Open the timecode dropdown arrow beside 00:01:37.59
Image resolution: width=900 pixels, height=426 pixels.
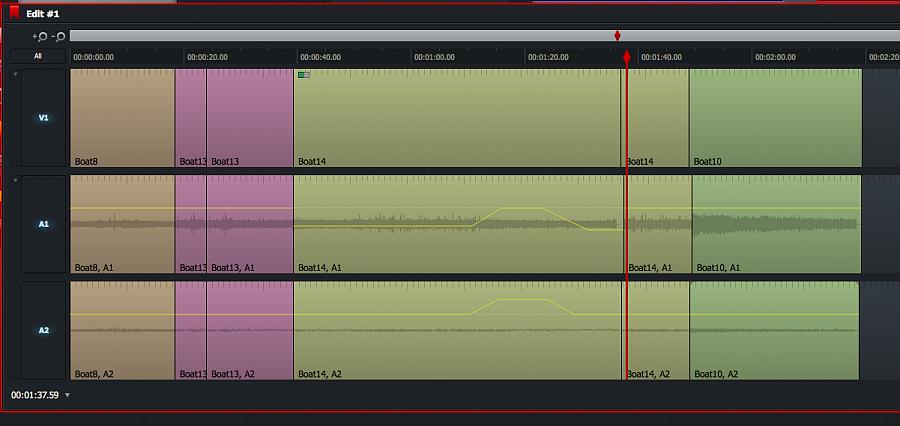point(67,396)
